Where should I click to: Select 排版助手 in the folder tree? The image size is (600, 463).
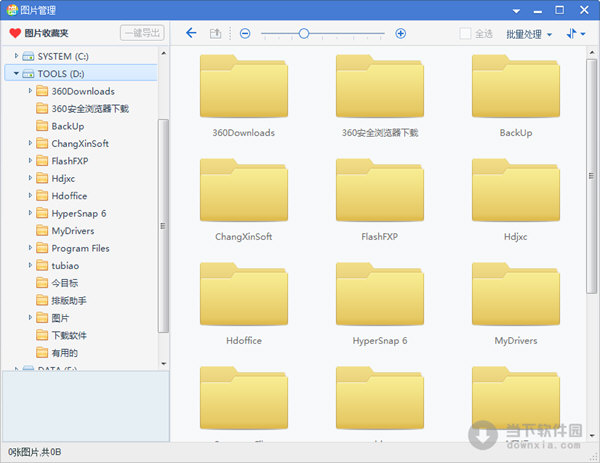tap(69, 300)
